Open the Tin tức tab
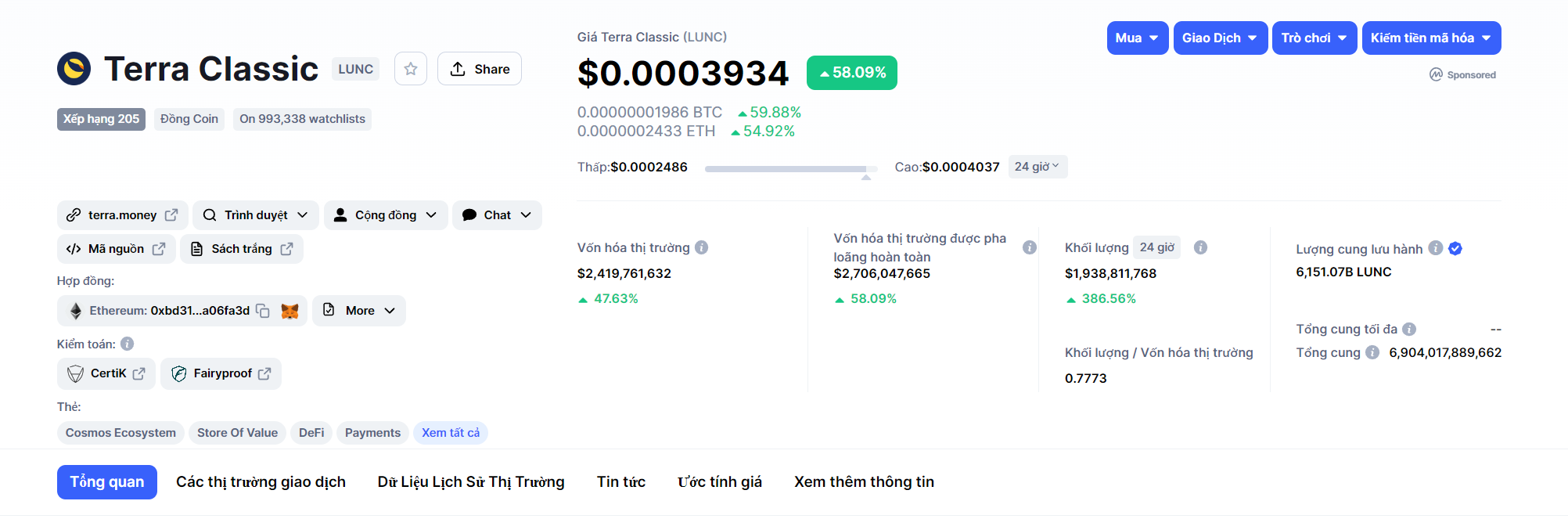This screenshot has height=519, width=1568. [620, 482]
